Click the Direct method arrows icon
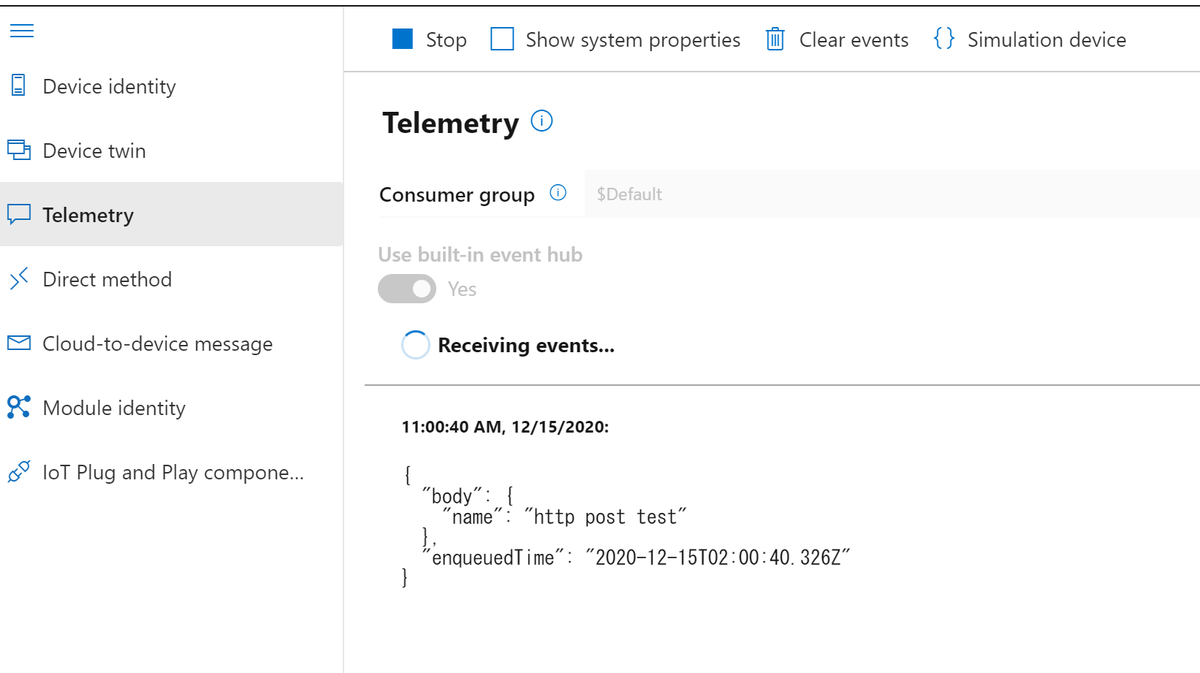This screenshot has height=673, width=1200. tap(19, 279)
